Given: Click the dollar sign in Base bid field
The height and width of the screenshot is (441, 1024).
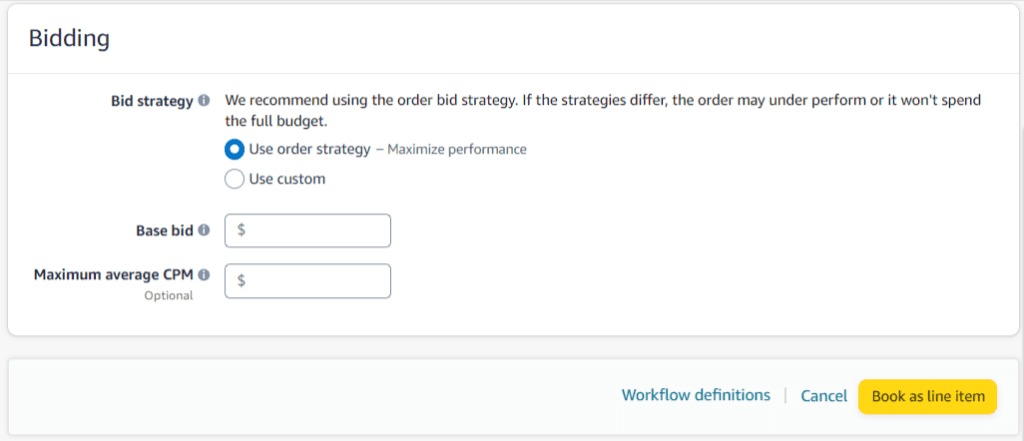Looking at the screenshot, I should pos(242,230).
